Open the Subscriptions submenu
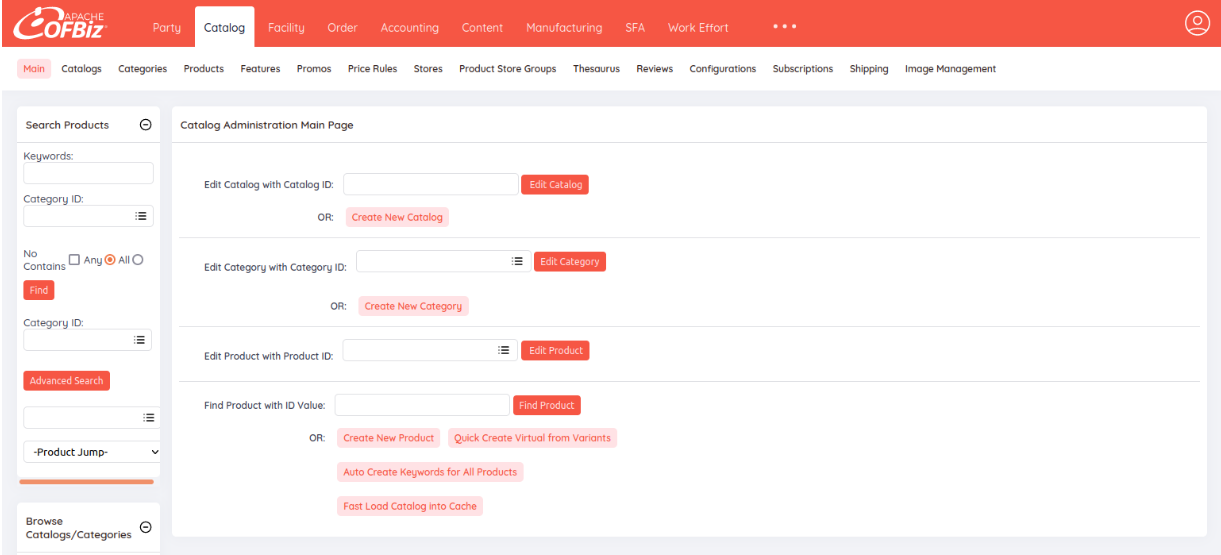This screenshot has height=555, width=1221. point(802,69)
